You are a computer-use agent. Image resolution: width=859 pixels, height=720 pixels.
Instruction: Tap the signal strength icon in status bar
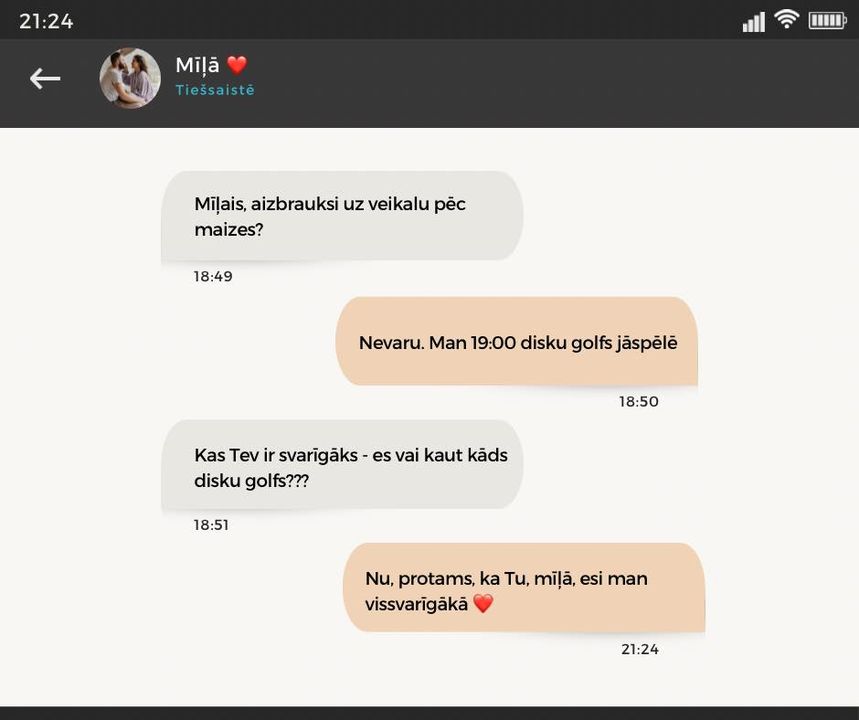(753, 22)
